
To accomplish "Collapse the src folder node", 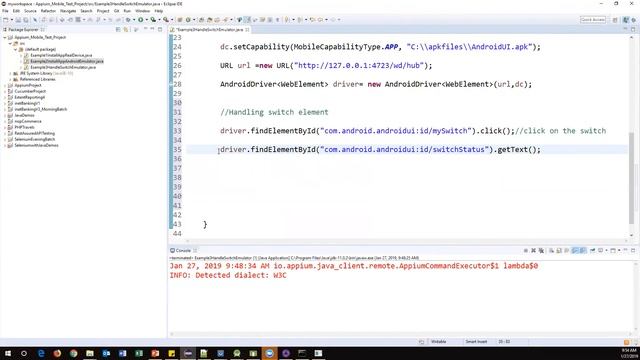I will coord(10,43).
